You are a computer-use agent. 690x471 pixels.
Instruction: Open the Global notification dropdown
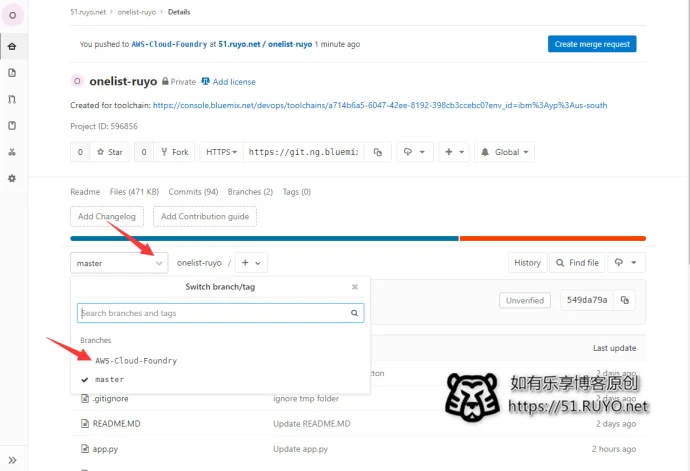[504, 152]
